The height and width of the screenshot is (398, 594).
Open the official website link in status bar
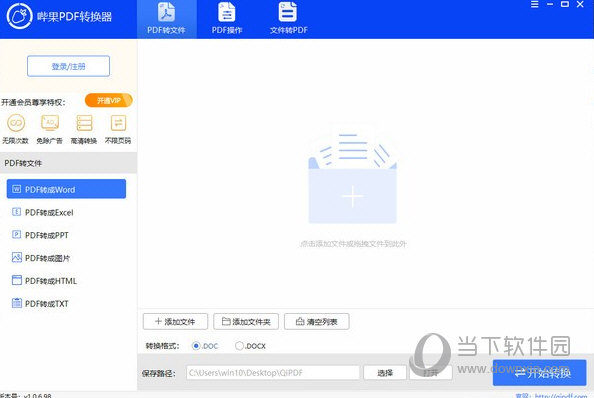[561, 395]
